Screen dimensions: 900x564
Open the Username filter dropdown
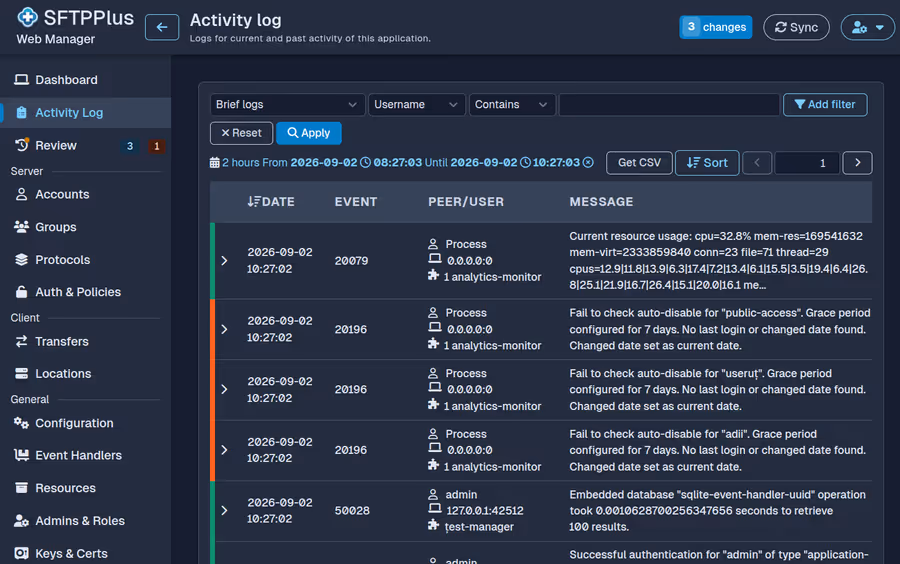[x=416, y=104]
